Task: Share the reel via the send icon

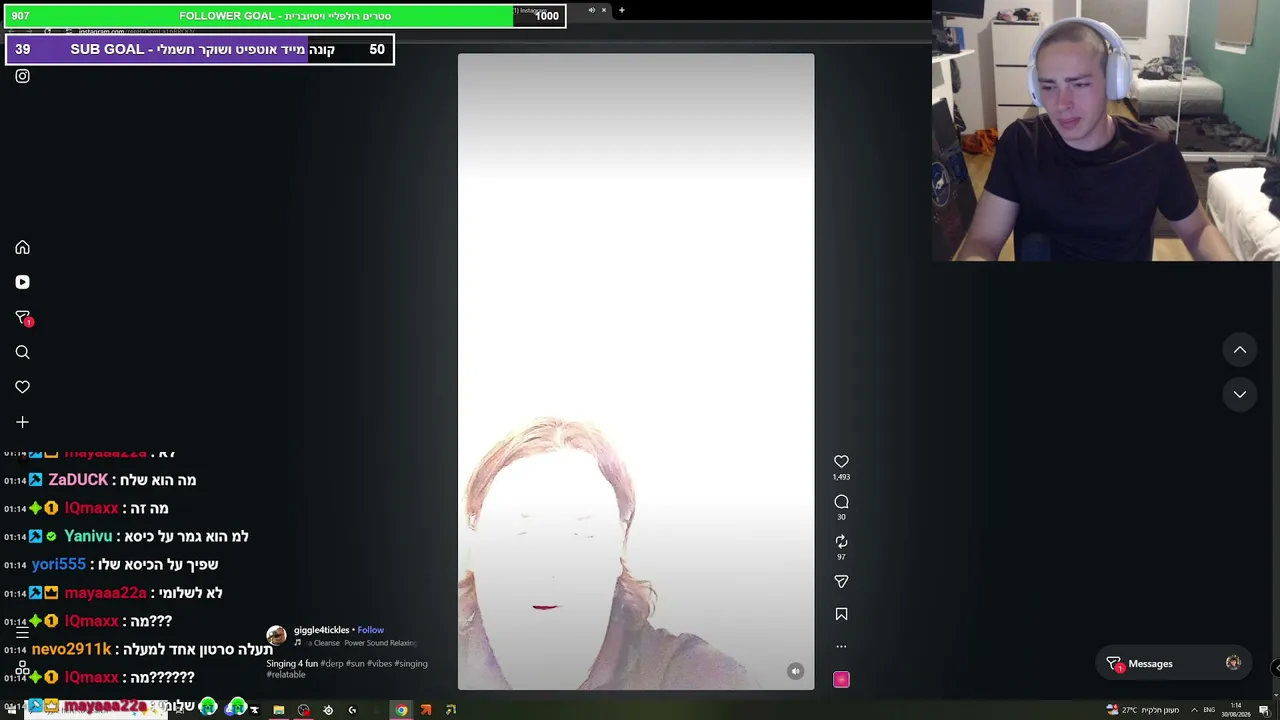Action: pos(841,581)
